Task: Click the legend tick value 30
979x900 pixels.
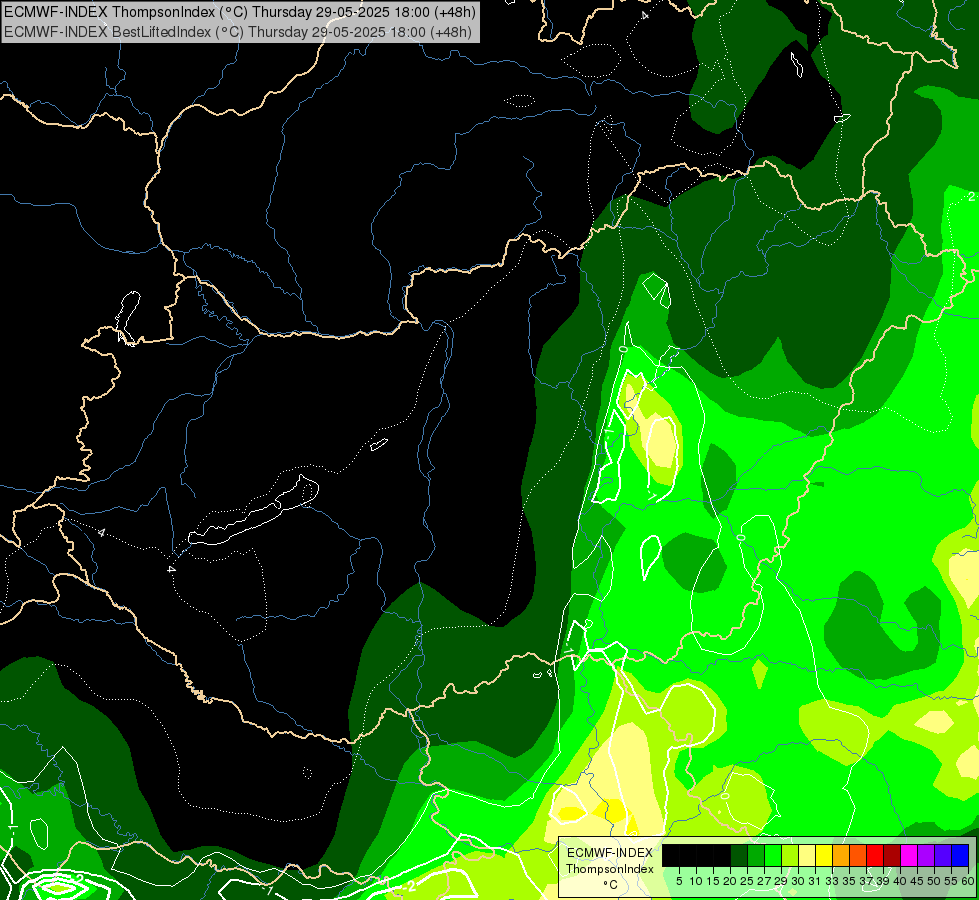Action: tap(798, 881)
